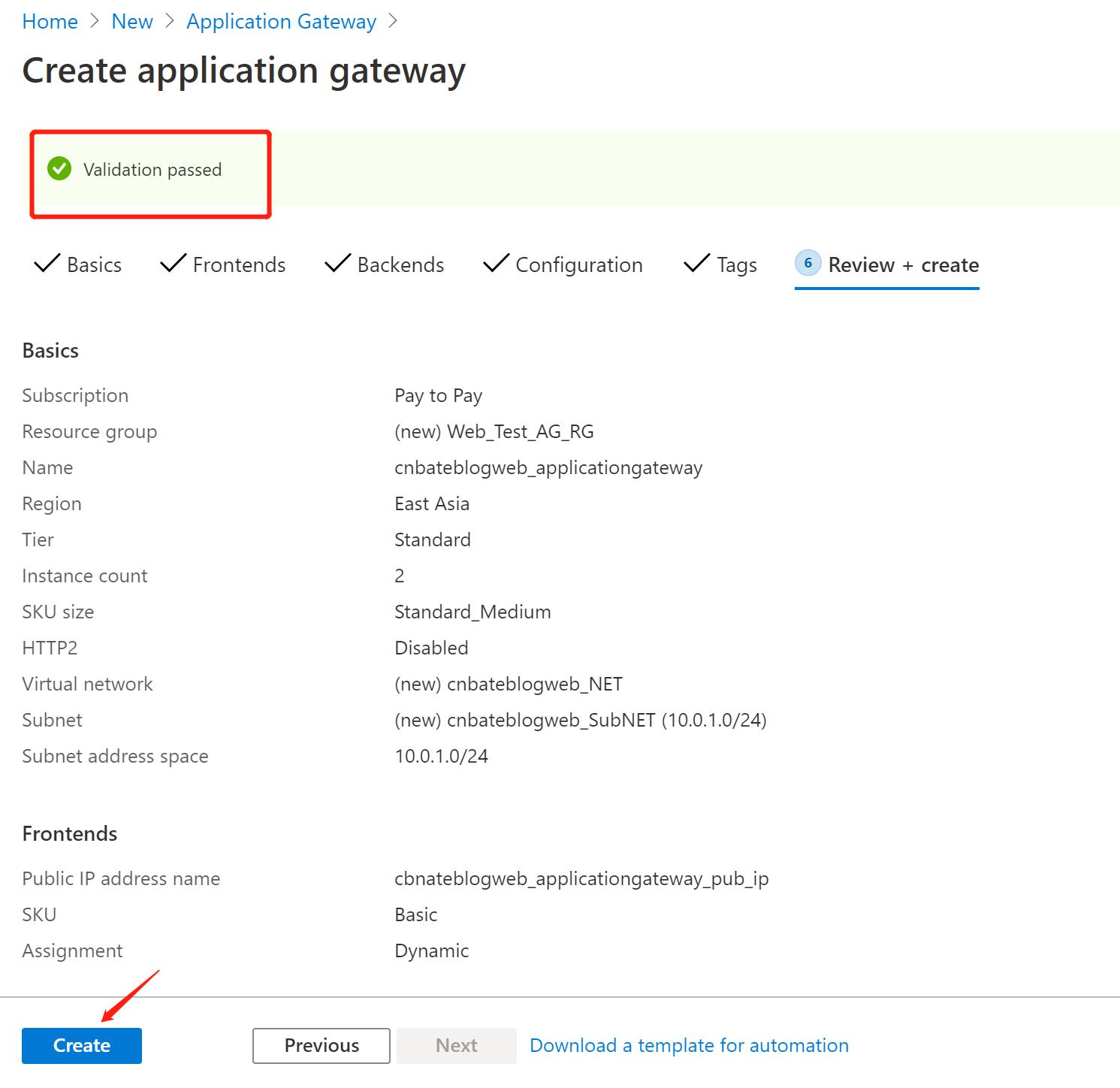The image size is (1120, 1088).
Task: Open the Application Gateway breadcrumb link
Action: coord(281,21)
